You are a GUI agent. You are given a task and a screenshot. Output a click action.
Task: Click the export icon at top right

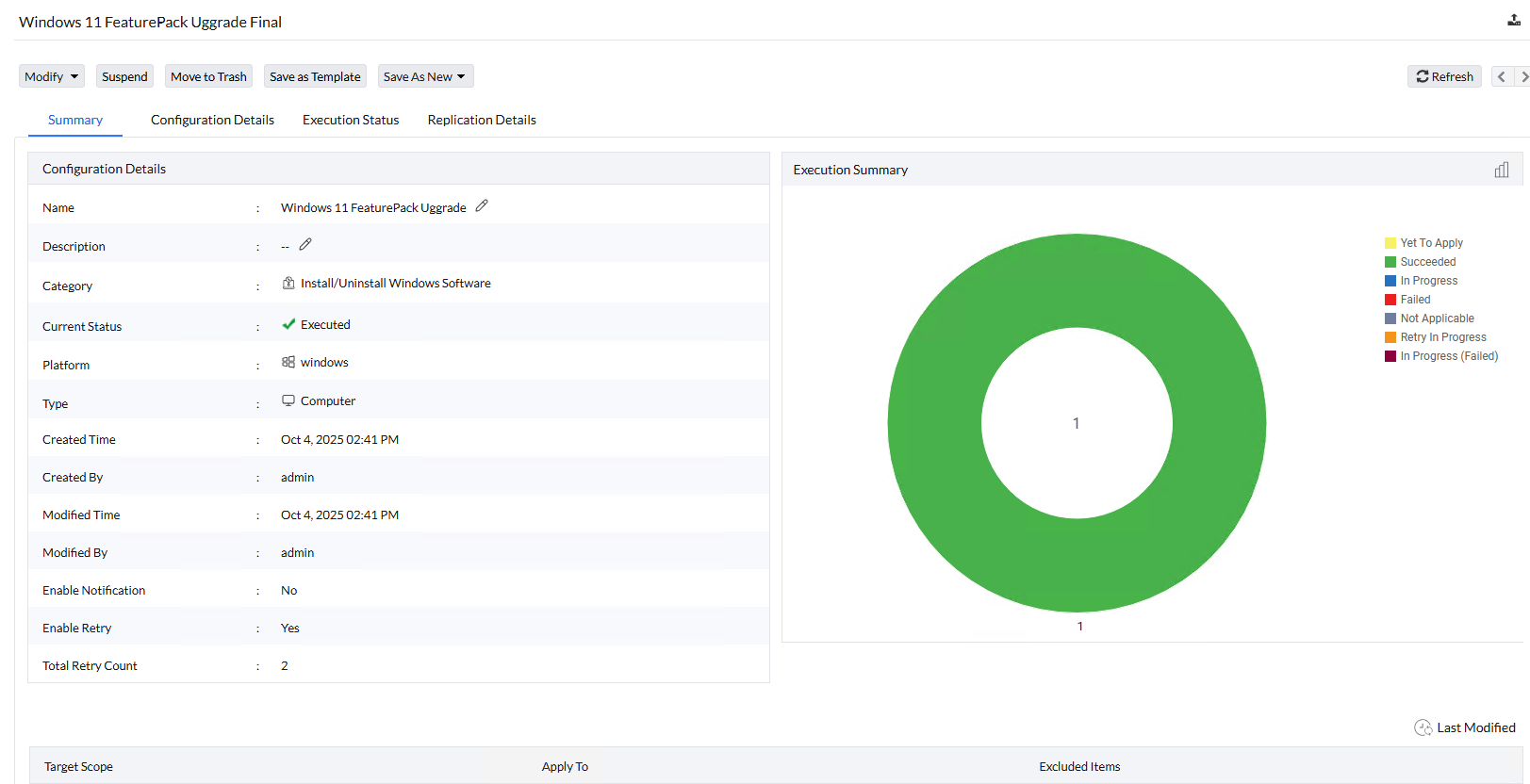click(x=1513, y=21)
